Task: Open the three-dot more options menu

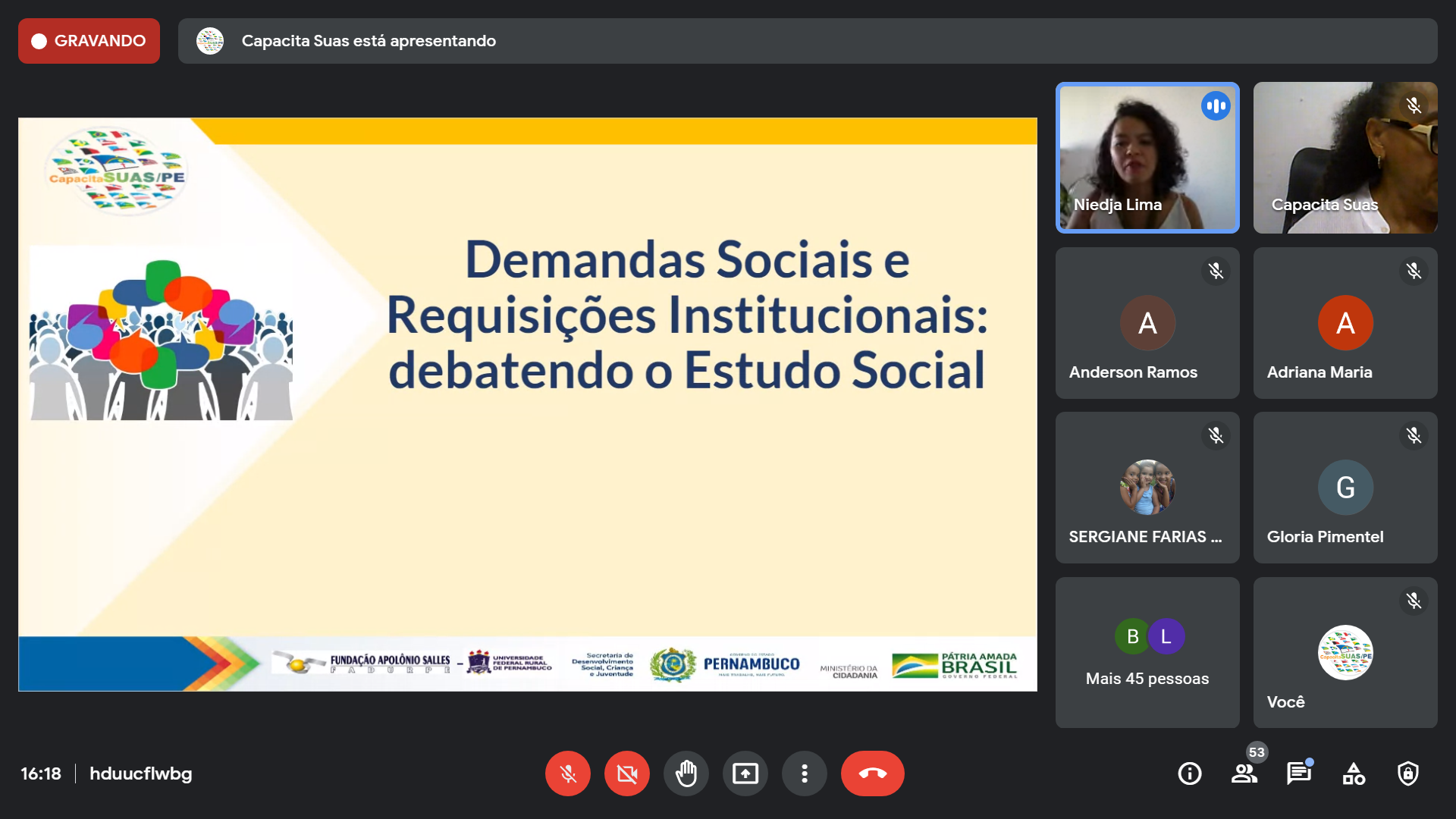Action: tap(804, 773)
